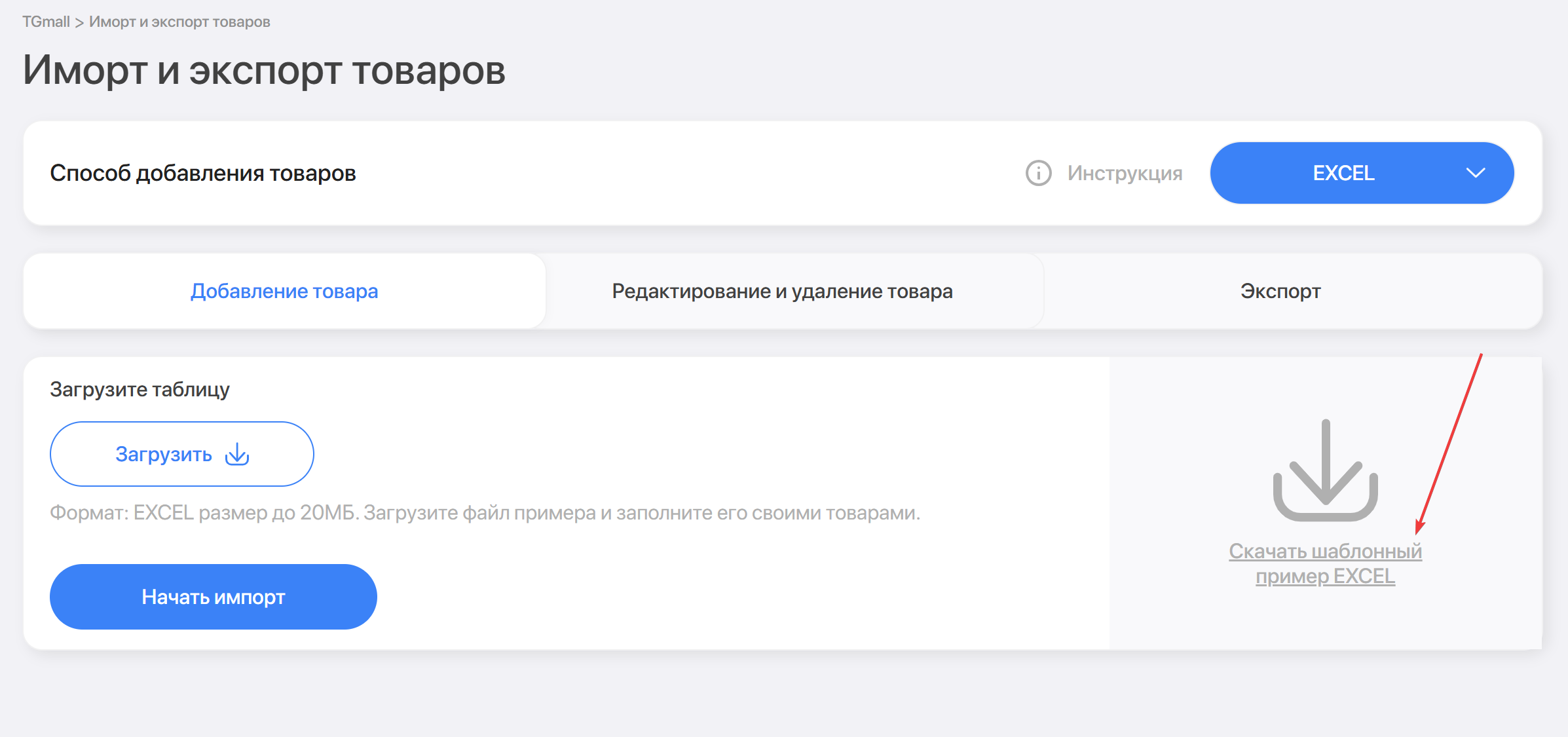This screenshot has height=737, width=1568.
Task: Expand the EXCEL dropdown chevron arrow
Action: click(1475, 173)
